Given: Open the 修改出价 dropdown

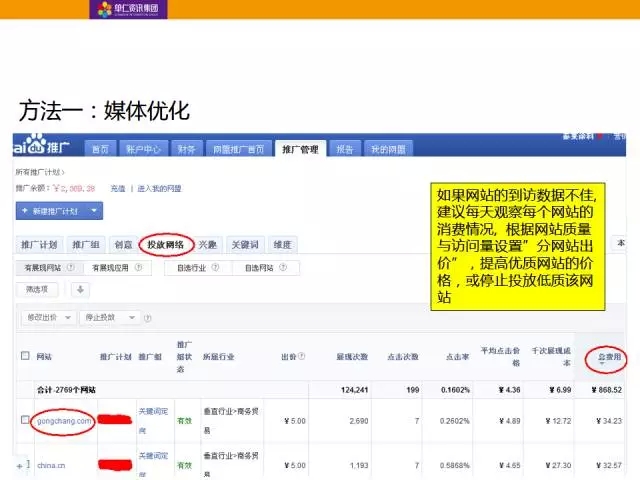Looking at the screenshot, I should [x=49, y=318].
